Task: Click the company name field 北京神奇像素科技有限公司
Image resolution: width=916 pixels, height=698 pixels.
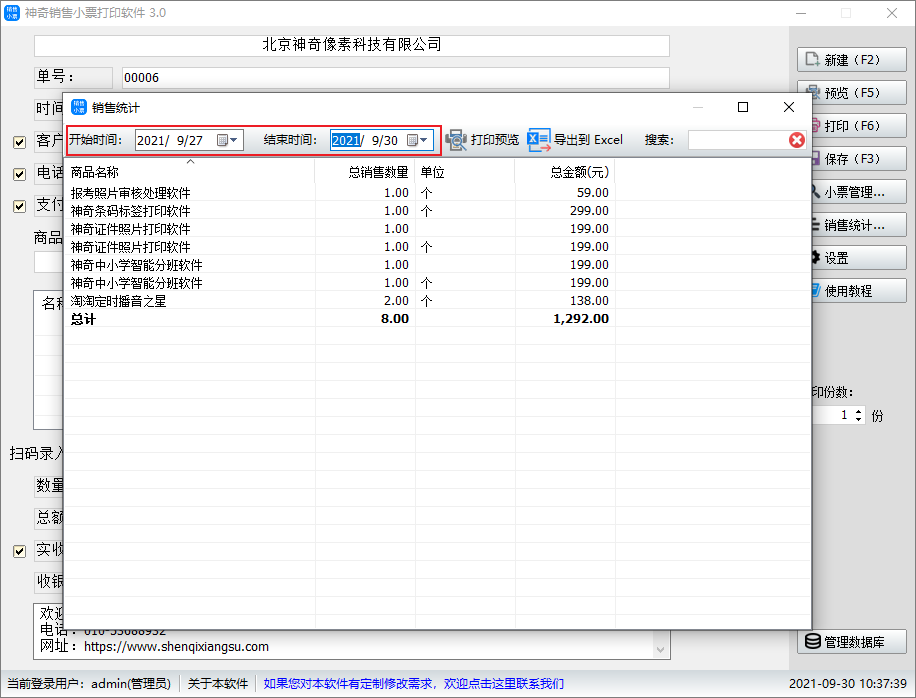Action: click(352, 45)
